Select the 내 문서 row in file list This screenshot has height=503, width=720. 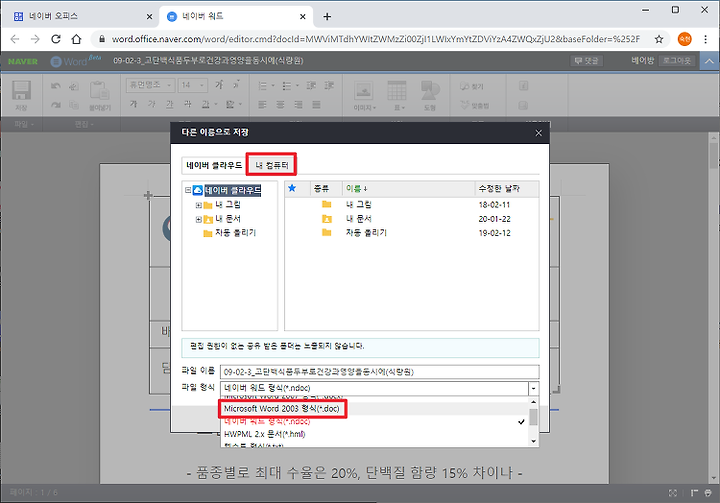[x=412, y=219]
